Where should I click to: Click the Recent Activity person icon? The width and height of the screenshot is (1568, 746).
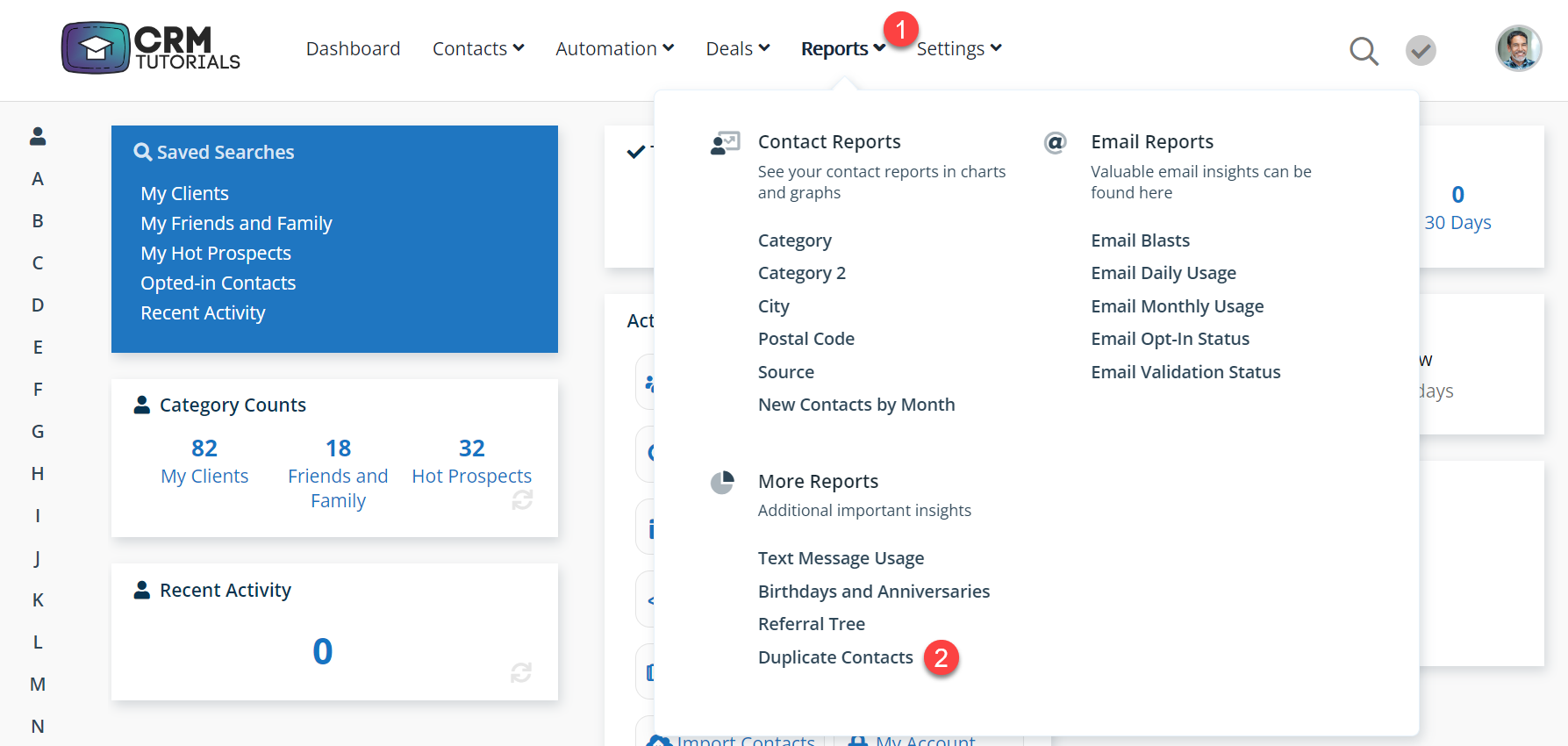[x=141, y=590]
